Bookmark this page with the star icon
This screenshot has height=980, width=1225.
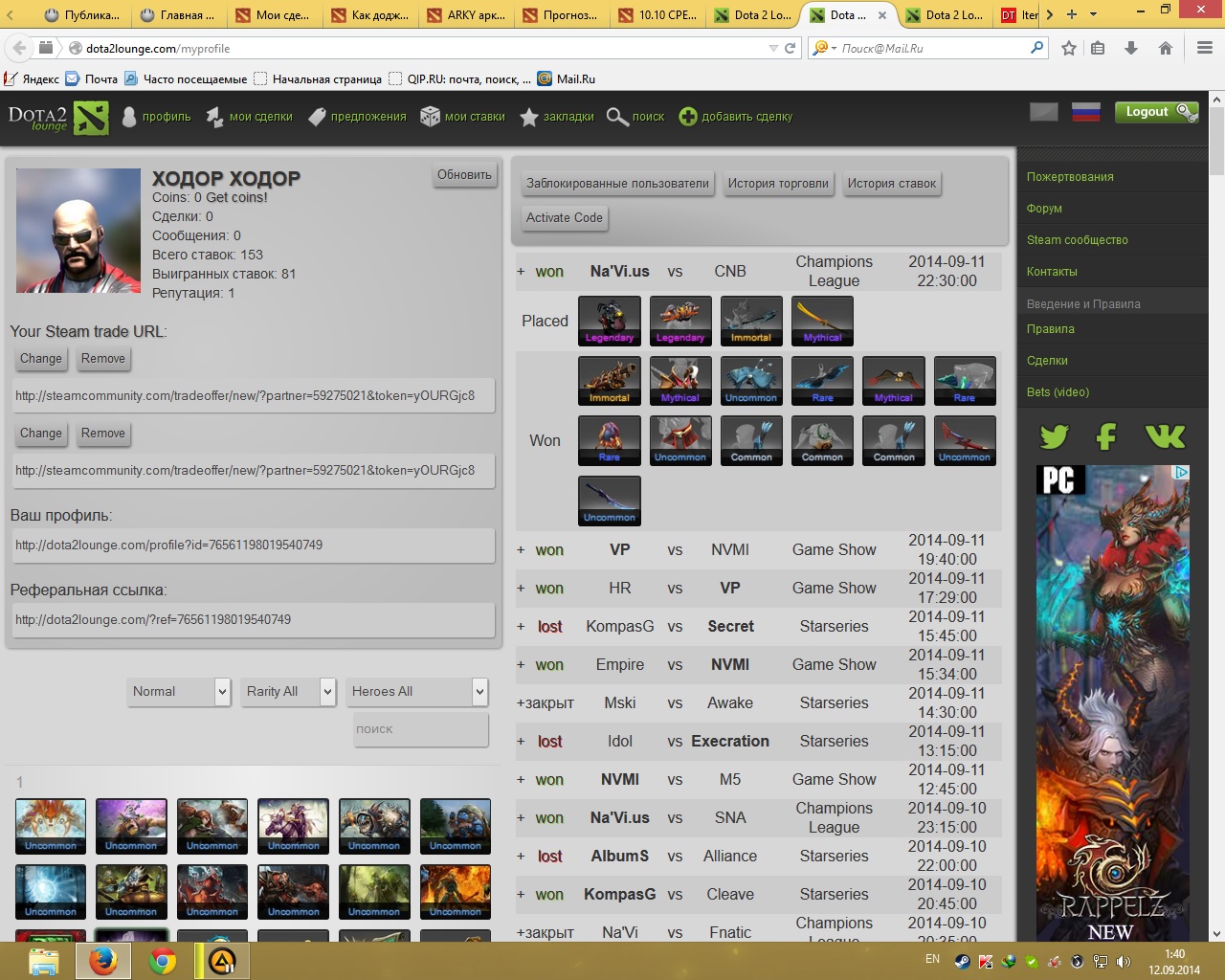(1069, 48)
